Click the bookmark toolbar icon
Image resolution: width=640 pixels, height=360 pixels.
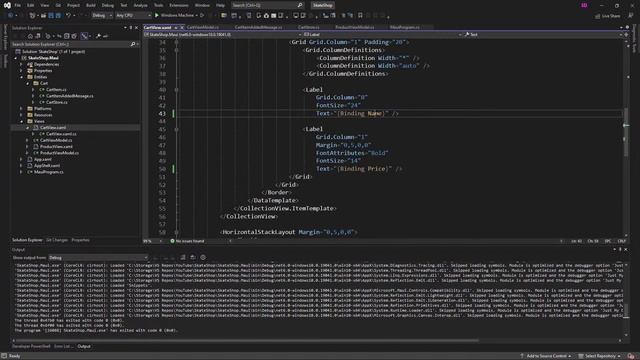tap(360, 16)
